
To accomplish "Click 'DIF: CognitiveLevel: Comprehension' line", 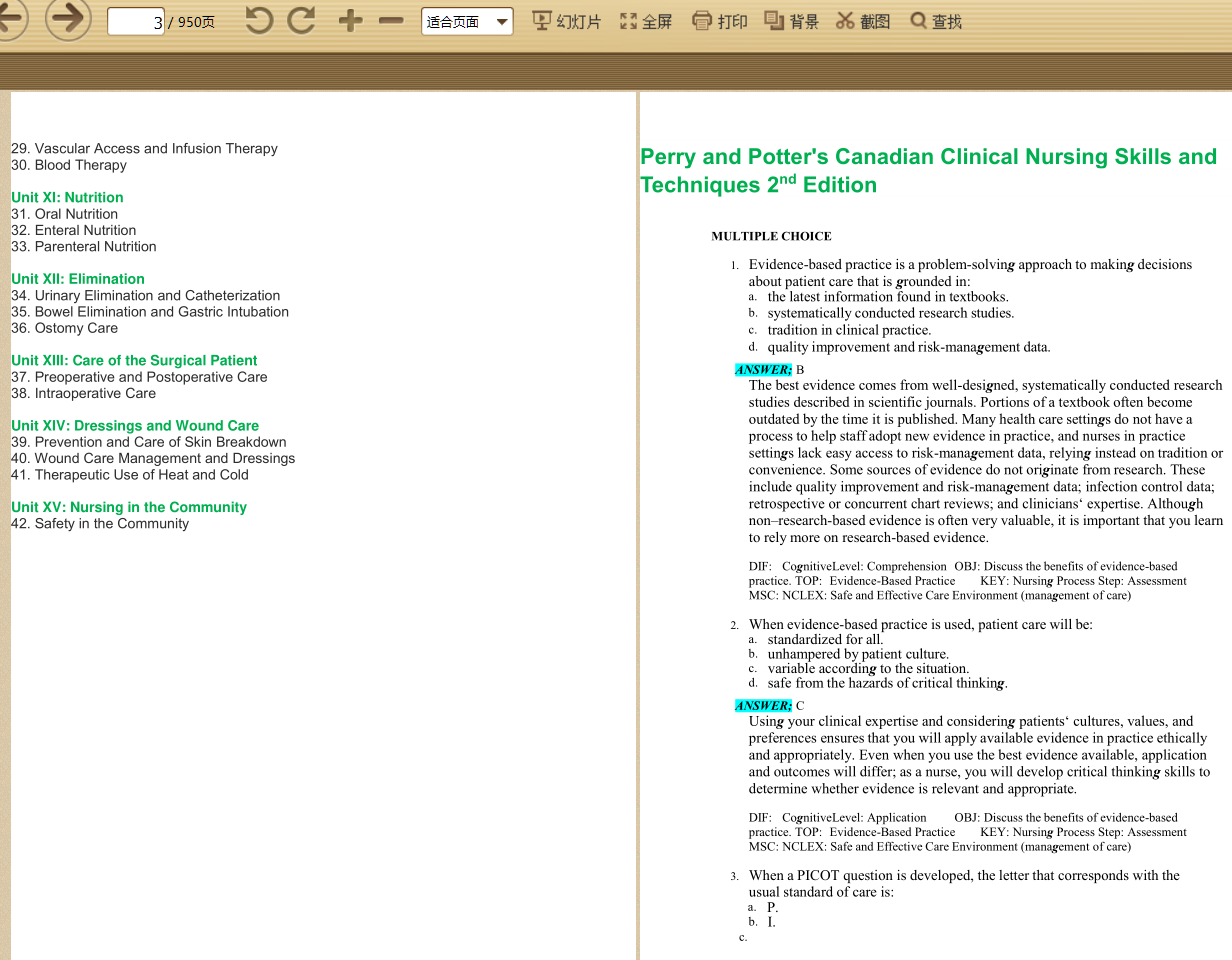I will (x=848, y=566).
